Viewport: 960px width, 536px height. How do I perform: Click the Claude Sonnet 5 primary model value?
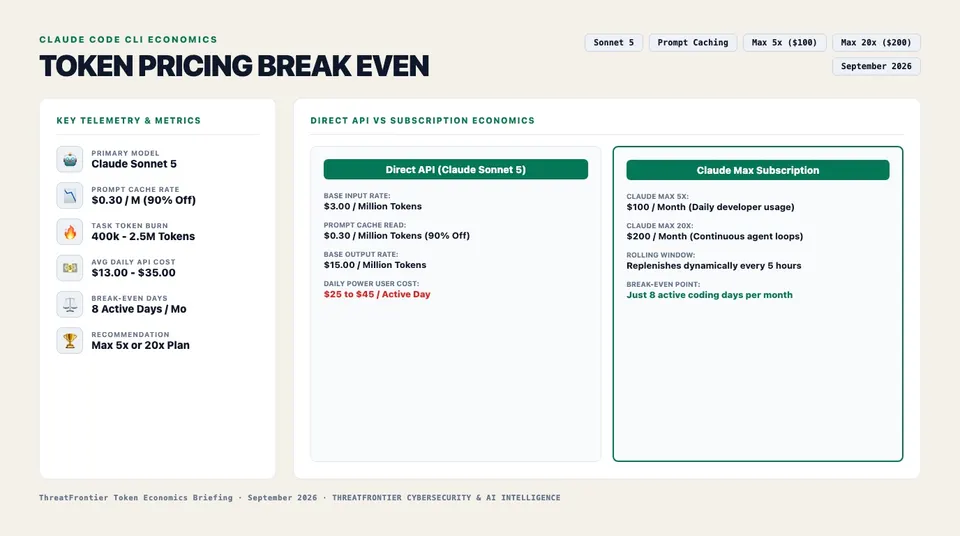[134, 164]
